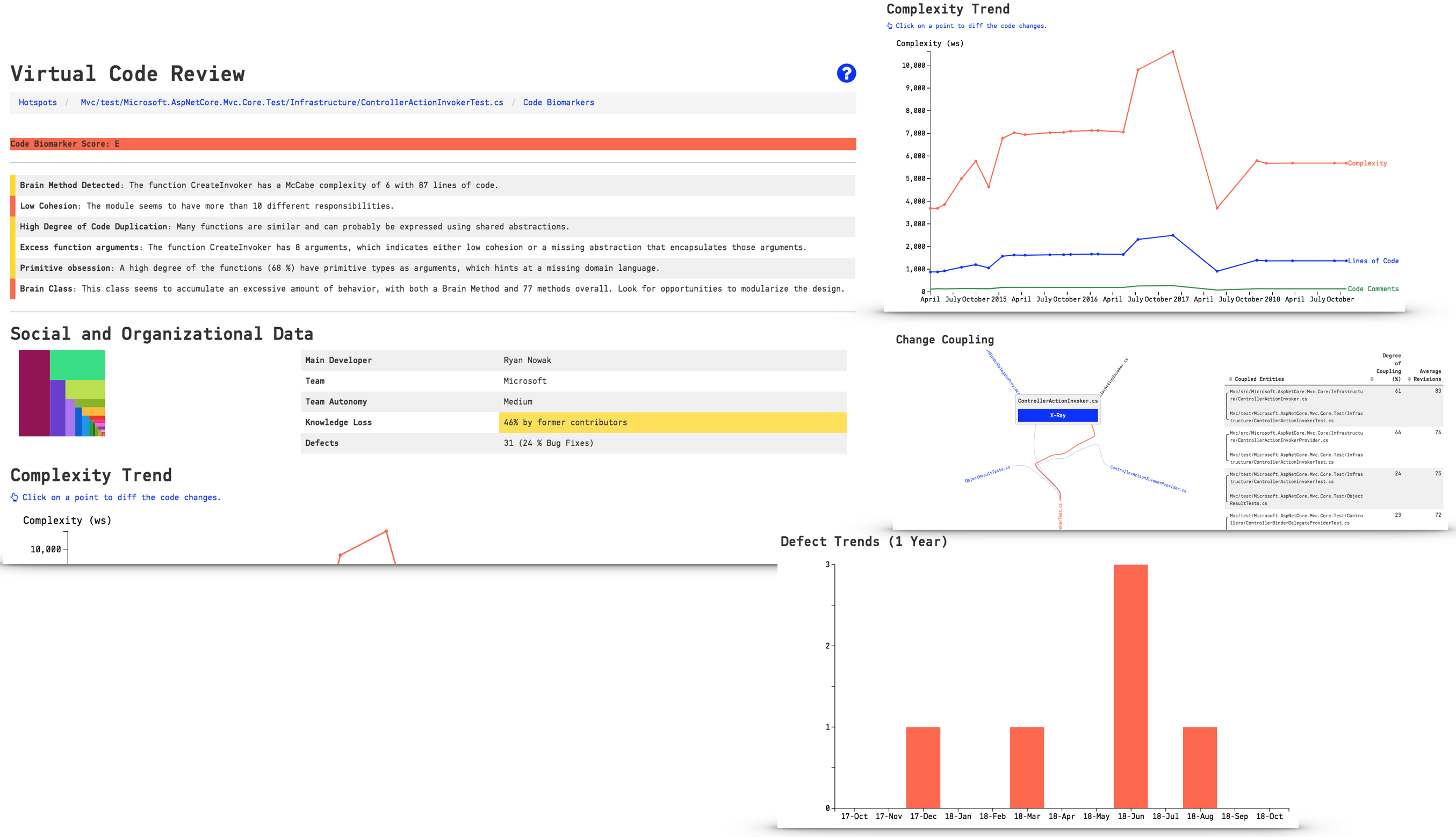Click the help icon on Virtual Code Review
This screenshot has height=837, width=1456.
(x=848, y=73)
